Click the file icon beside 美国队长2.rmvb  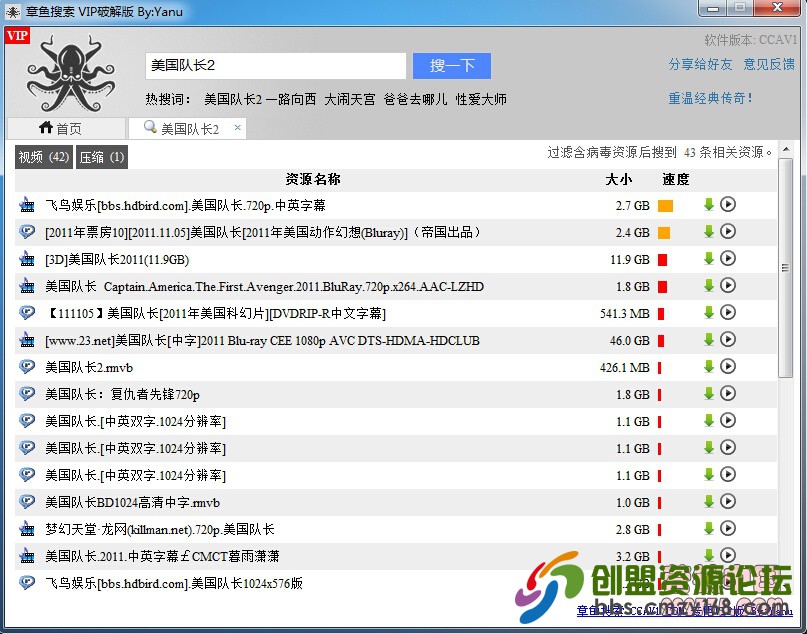click(x=27, y=367)
